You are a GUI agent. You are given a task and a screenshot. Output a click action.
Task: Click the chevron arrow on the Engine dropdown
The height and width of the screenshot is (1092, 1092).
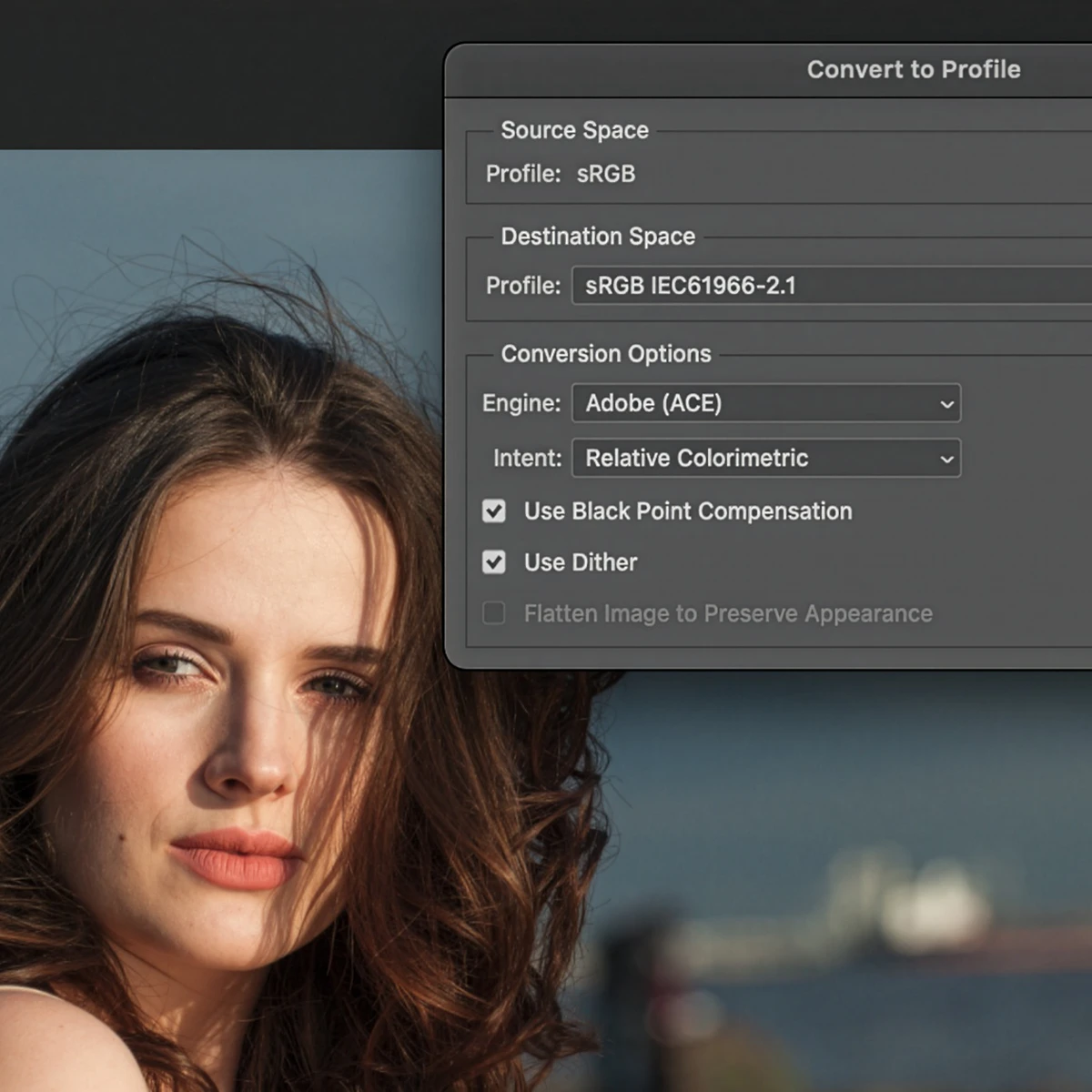pos(946,404)
